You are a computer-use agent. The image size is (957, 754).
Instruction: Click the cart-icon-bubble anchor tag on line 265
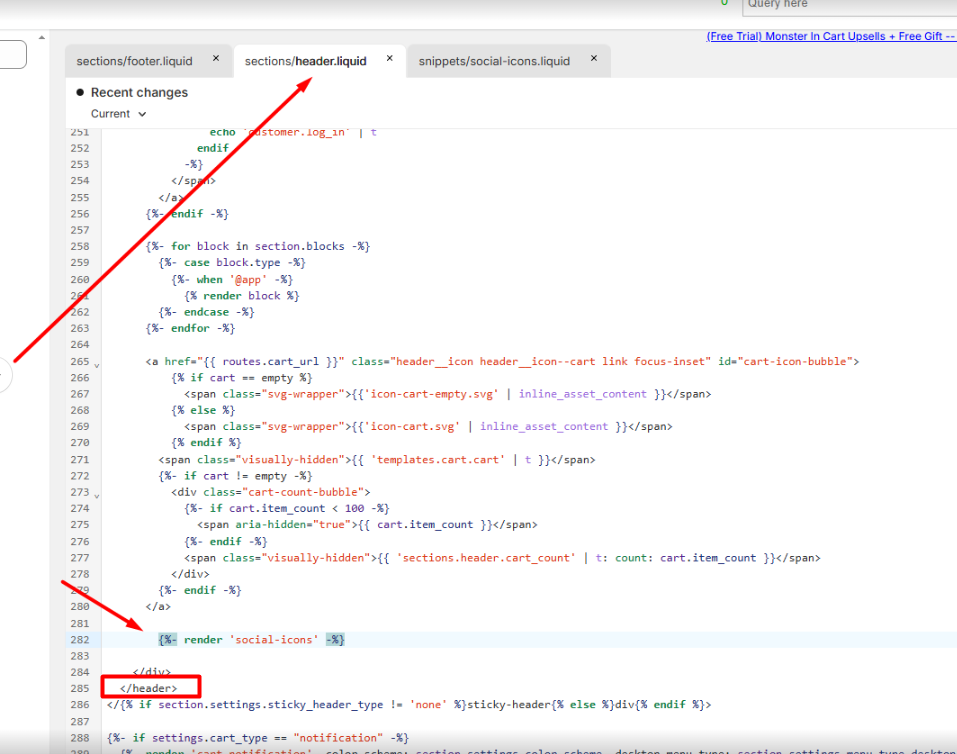point(502,361)
